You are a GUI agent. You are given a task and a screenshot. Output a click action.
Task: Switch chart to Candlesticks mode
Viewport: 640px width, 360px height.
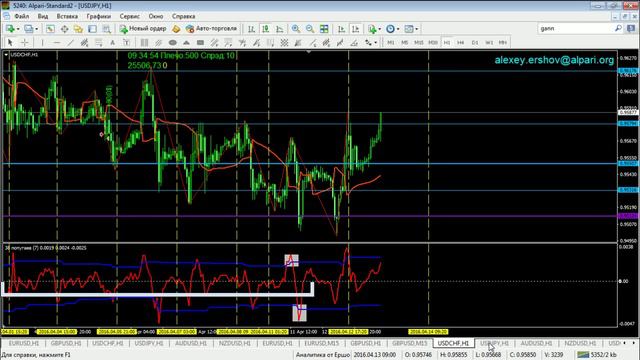(x=265, y=29)
